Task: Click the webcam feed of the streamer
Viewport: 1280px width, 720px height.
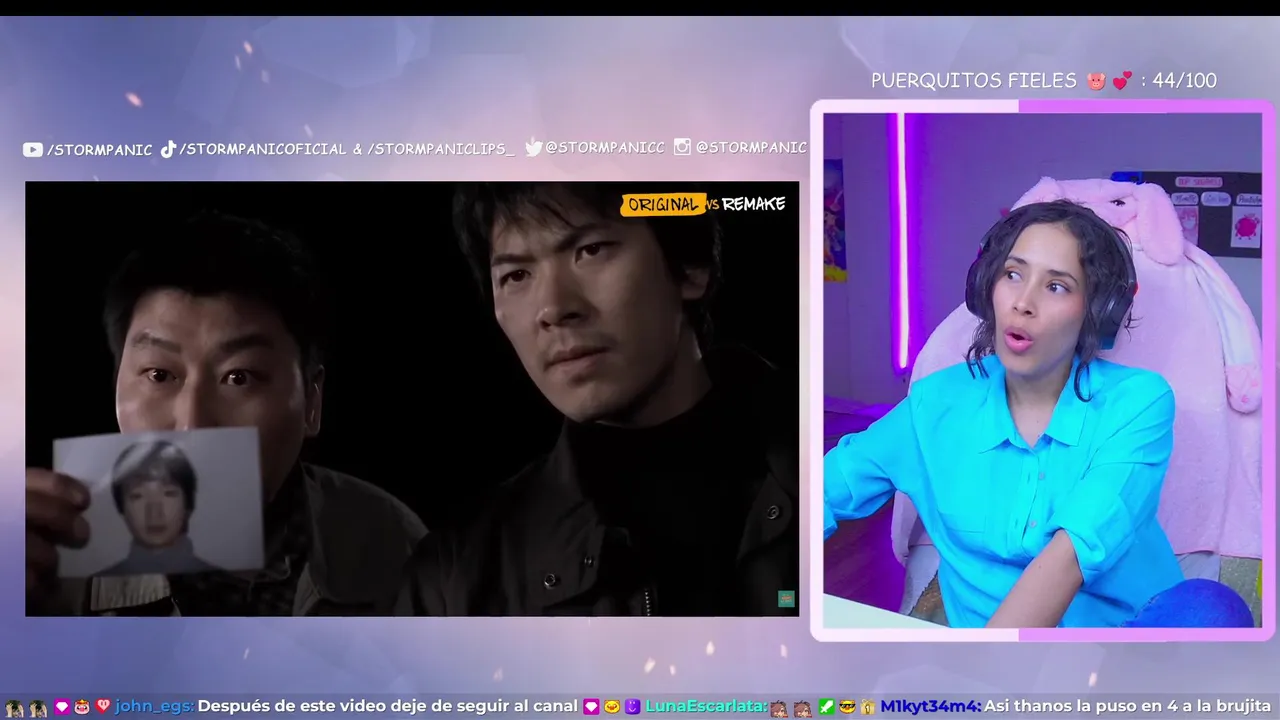Action: coord(1042,370)
